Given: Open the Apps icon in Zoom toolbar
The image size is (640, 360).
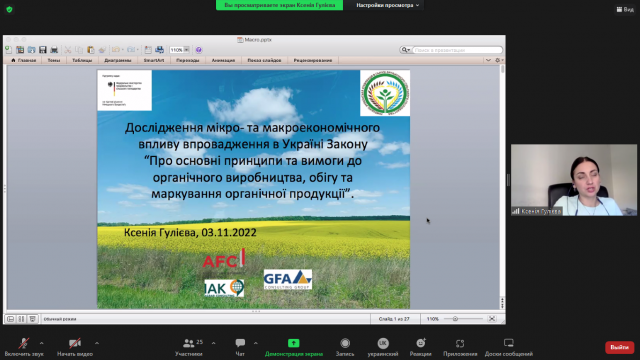Looking at the screenshot, I should pyautogui.click(x=460, y=343).
